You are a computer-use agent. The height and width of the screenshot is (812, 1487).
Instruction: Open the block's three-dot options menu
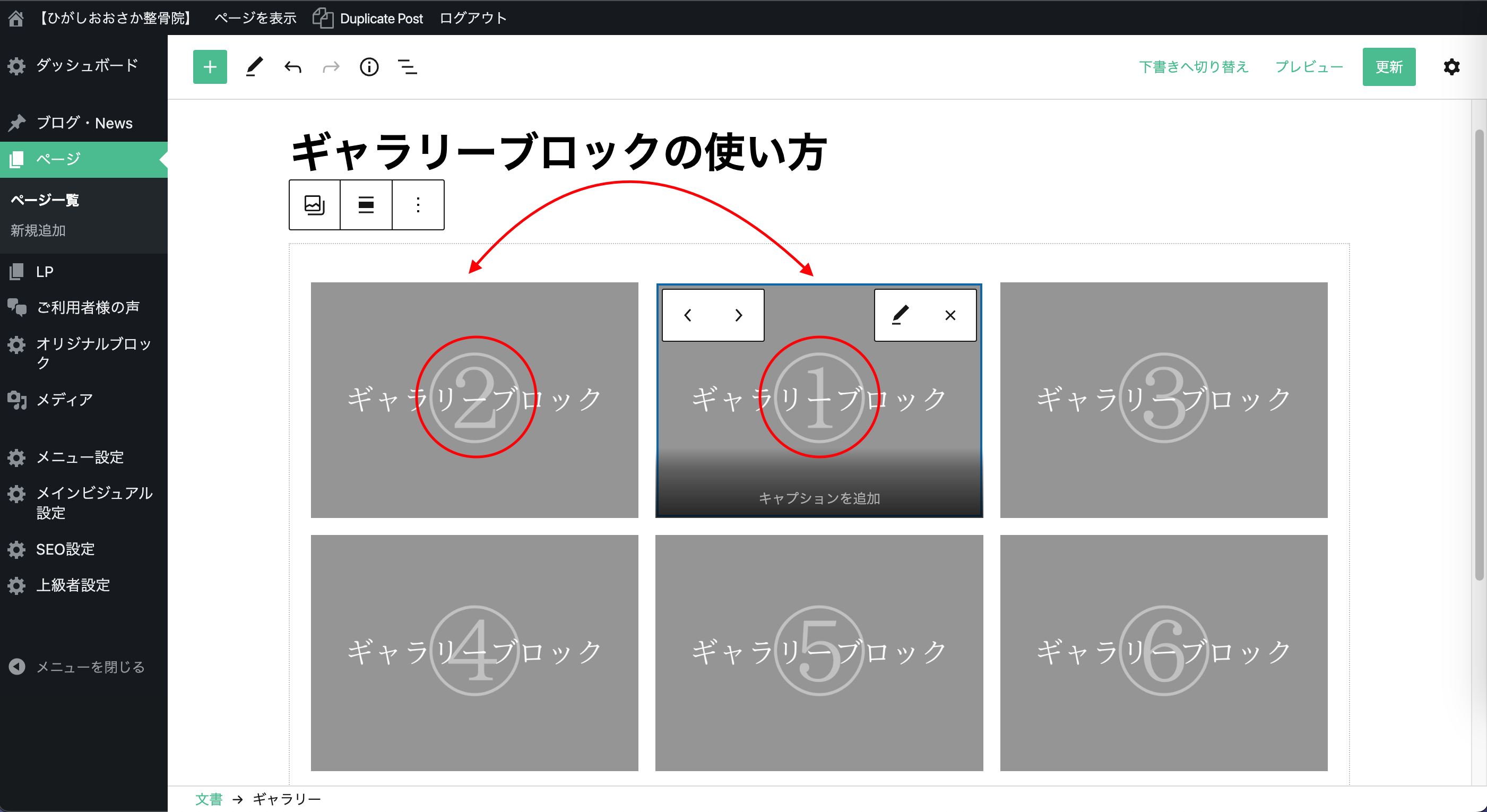pos(418,205)
